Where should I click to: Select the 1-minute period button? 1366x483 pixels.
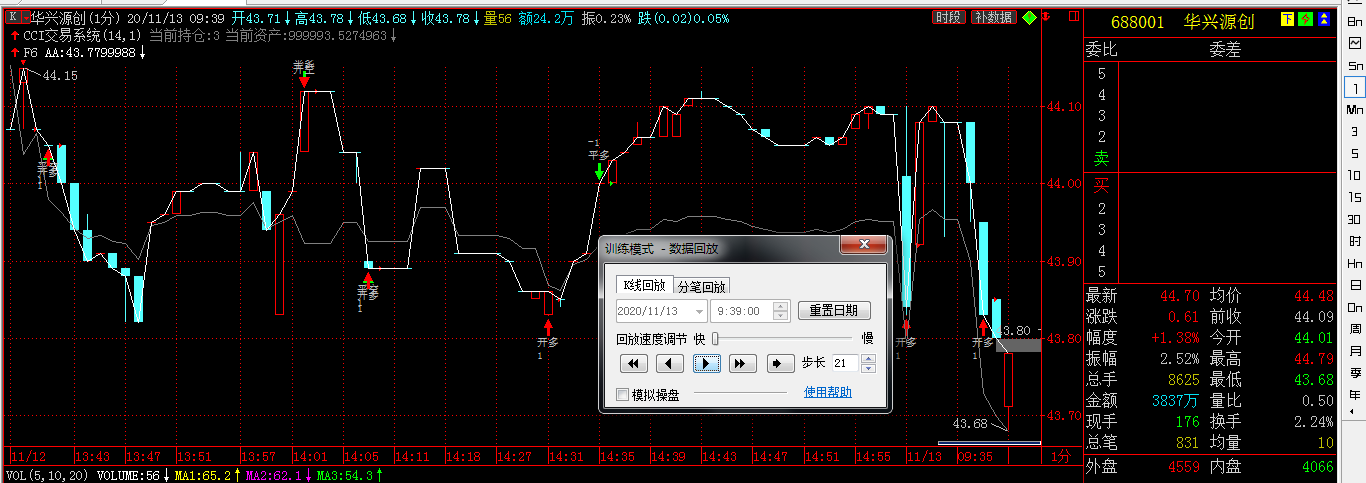(x=1355, y=87)
